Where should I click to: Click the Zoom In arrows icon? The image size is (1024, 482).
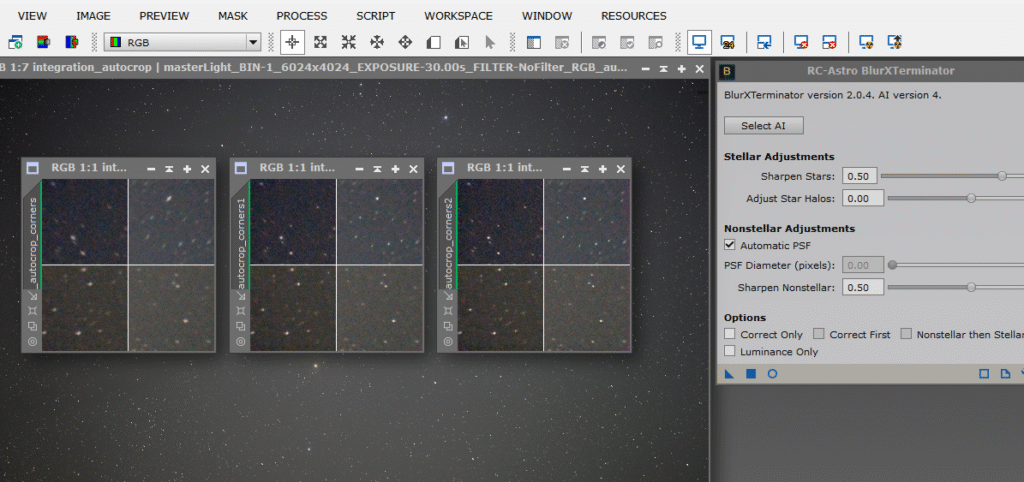click(x=320, y=42)
